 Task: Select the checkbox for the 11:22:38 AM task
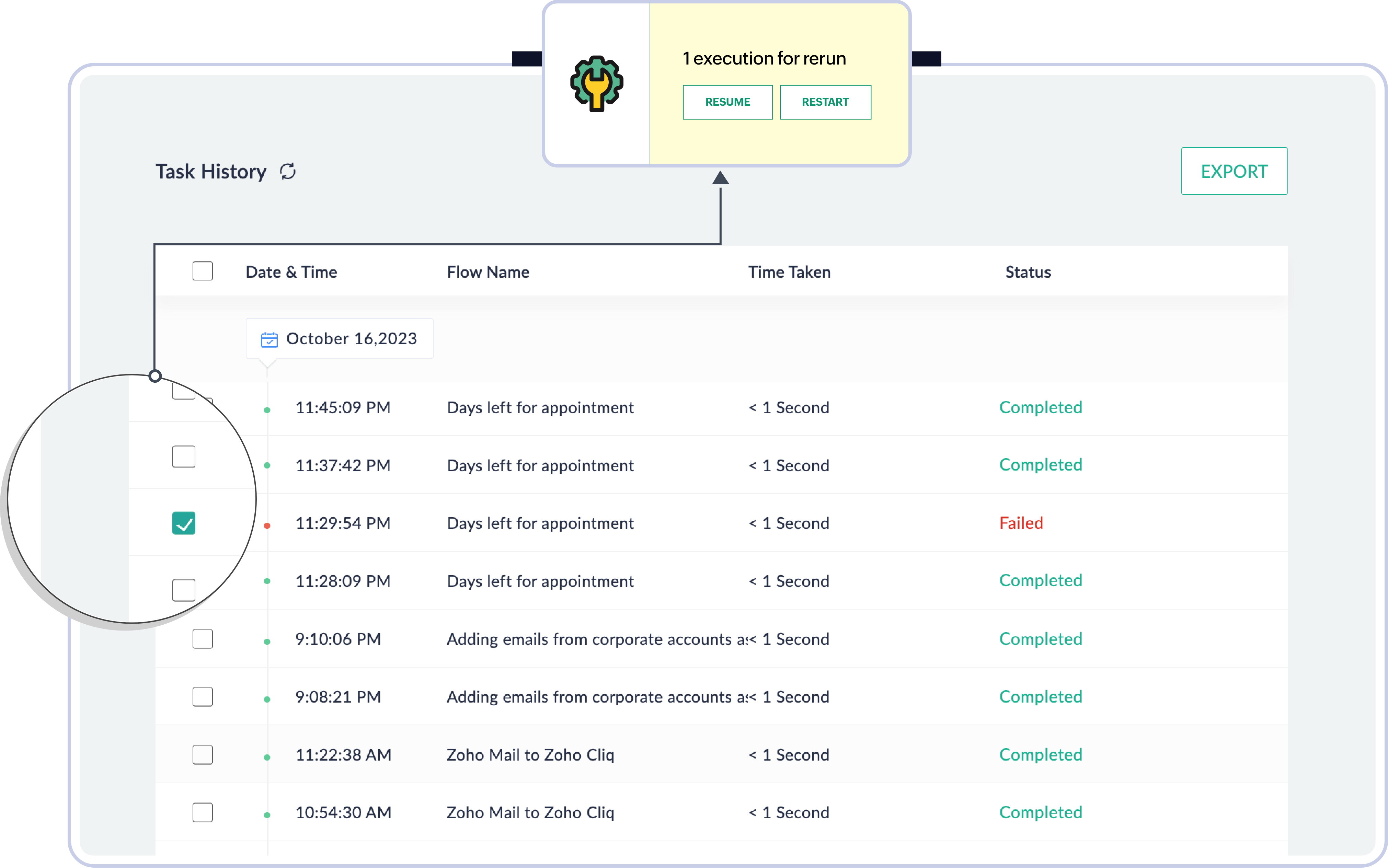(202, 754)
